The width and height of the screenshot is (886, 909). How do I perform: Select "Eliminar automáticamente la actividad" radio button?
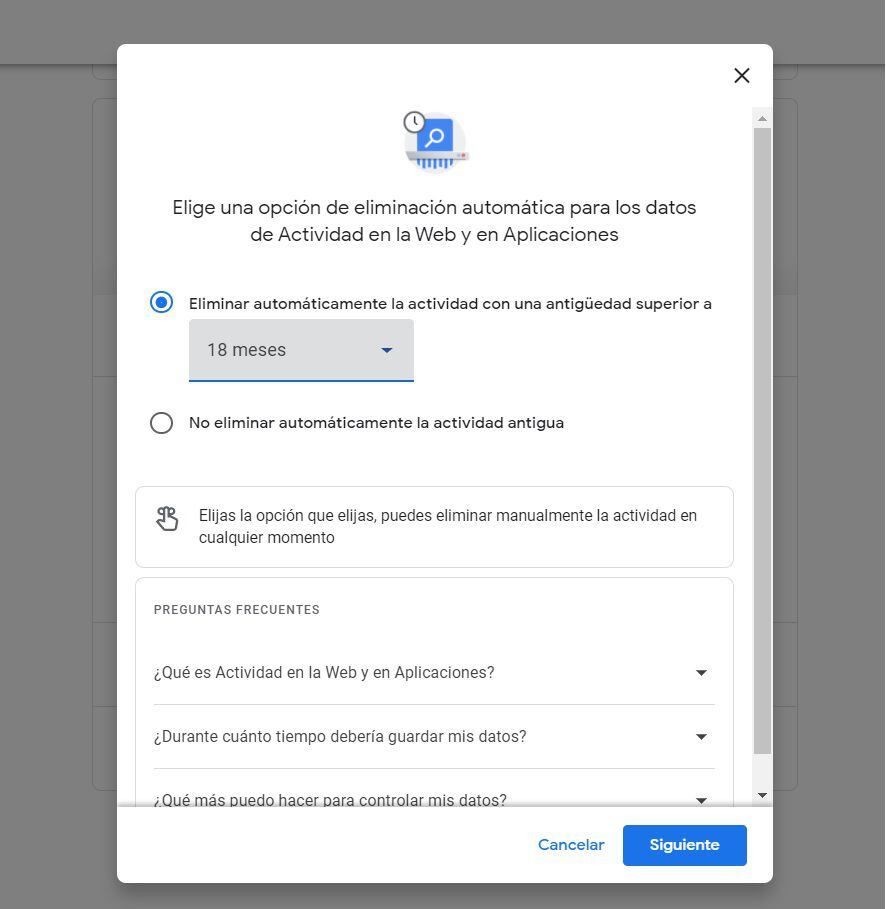(161, 303)
